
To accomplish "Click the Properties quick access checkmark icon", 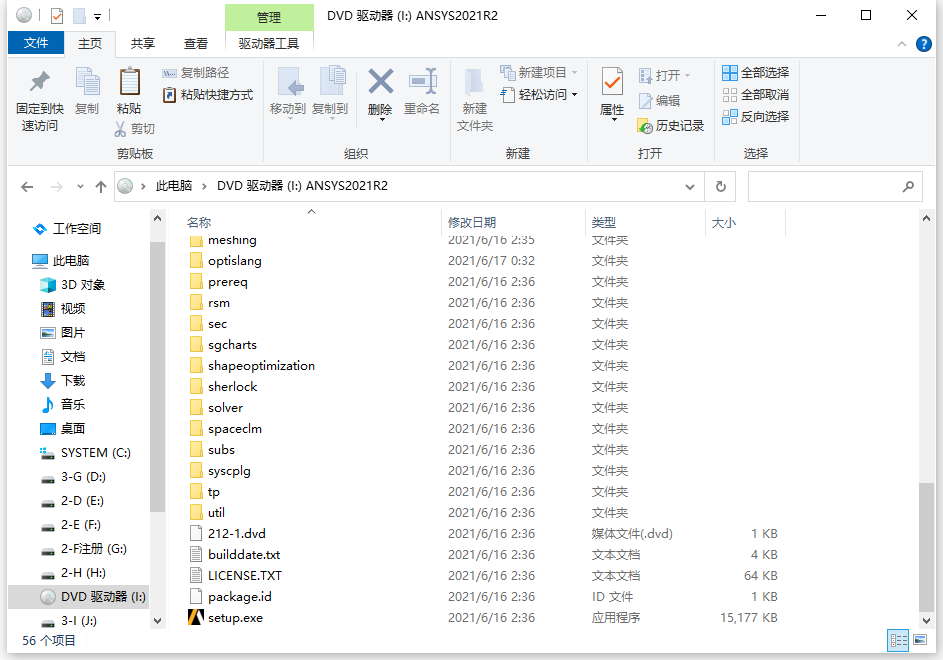I will [57, 16].
